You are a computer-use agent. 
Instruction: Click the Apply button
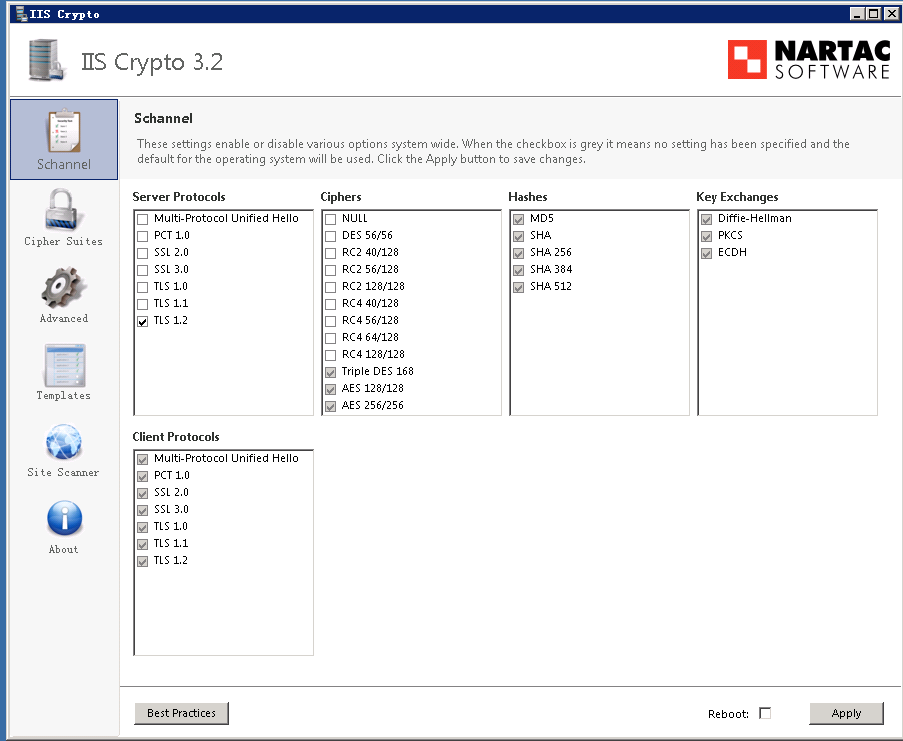[846, 713]
